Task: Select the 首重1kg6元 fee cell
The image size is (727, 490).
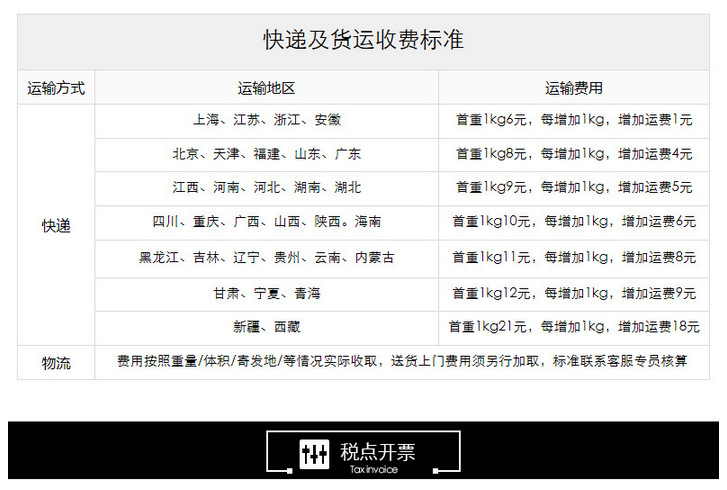Action: click(x=574, y=120)
